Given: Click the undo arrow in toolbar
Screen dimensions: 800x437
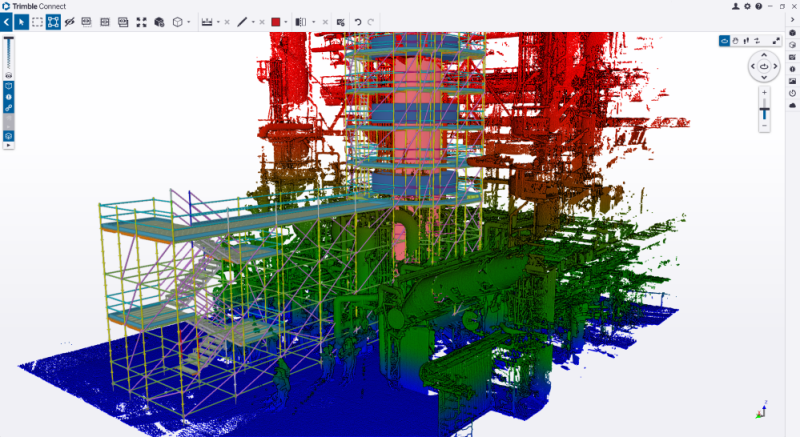Looking at the screenshot, I should [357, 21].
